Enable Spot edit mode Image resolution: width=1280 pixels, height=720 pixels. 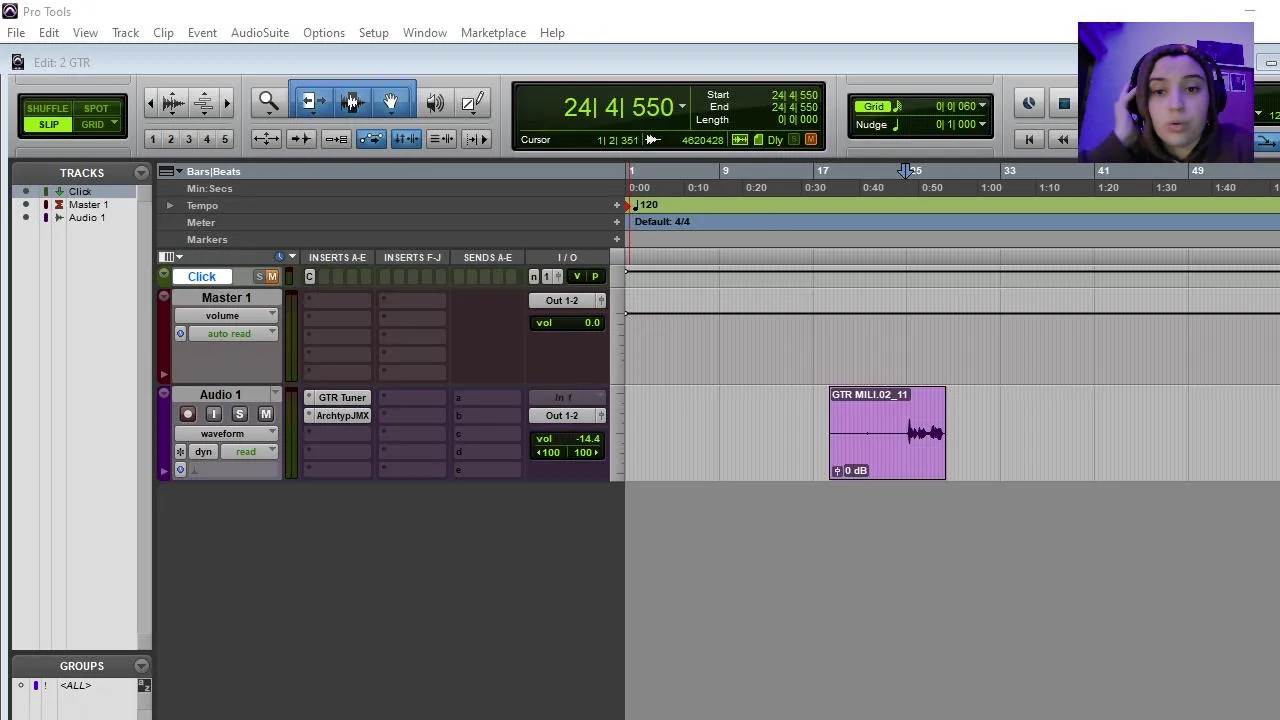(x=96, y=108)
